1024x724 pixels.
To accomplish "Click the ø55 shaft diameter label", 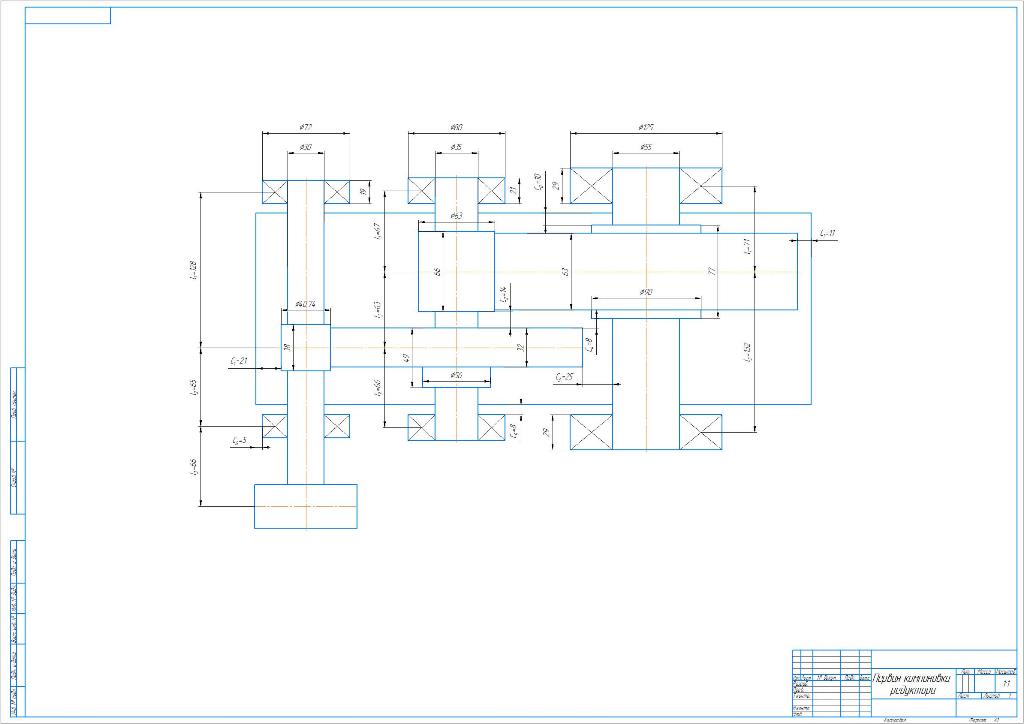I will coord(646,148).
